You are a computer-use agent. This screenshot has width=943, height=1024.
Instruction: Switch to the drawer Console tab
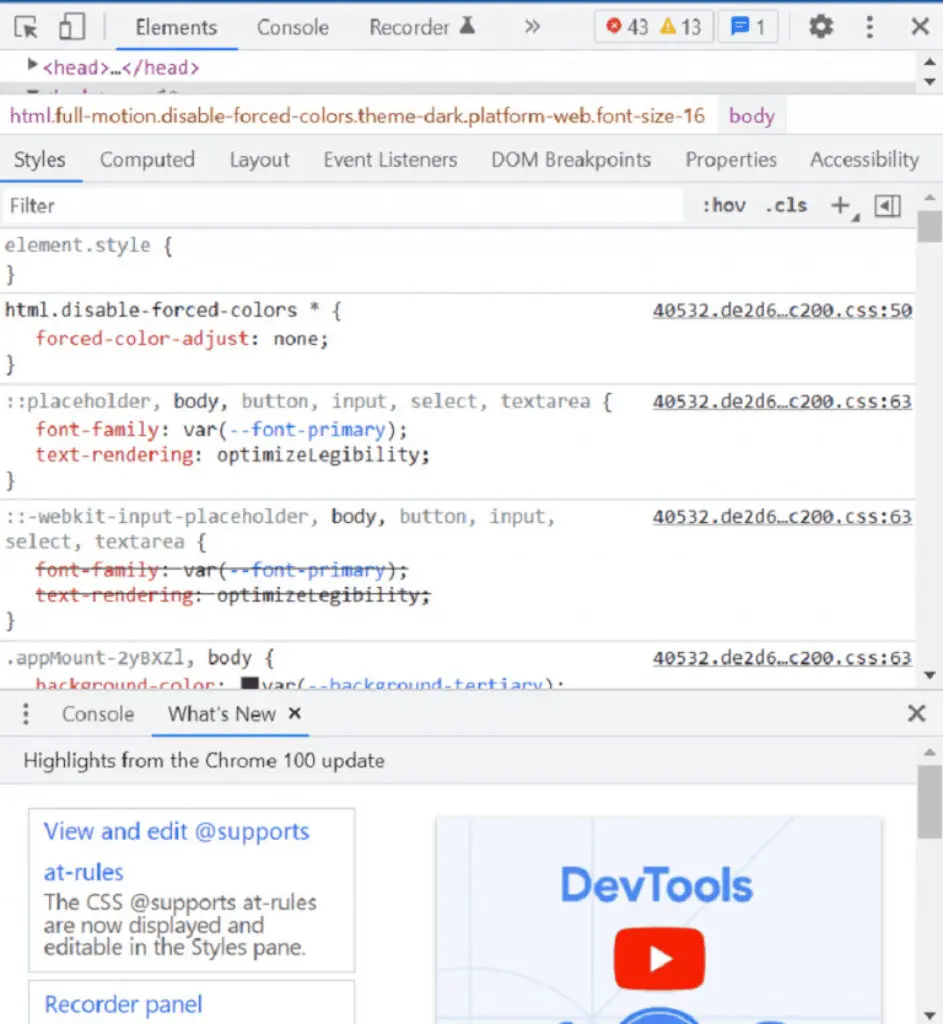pyautogui.click(x=98, y=714)
